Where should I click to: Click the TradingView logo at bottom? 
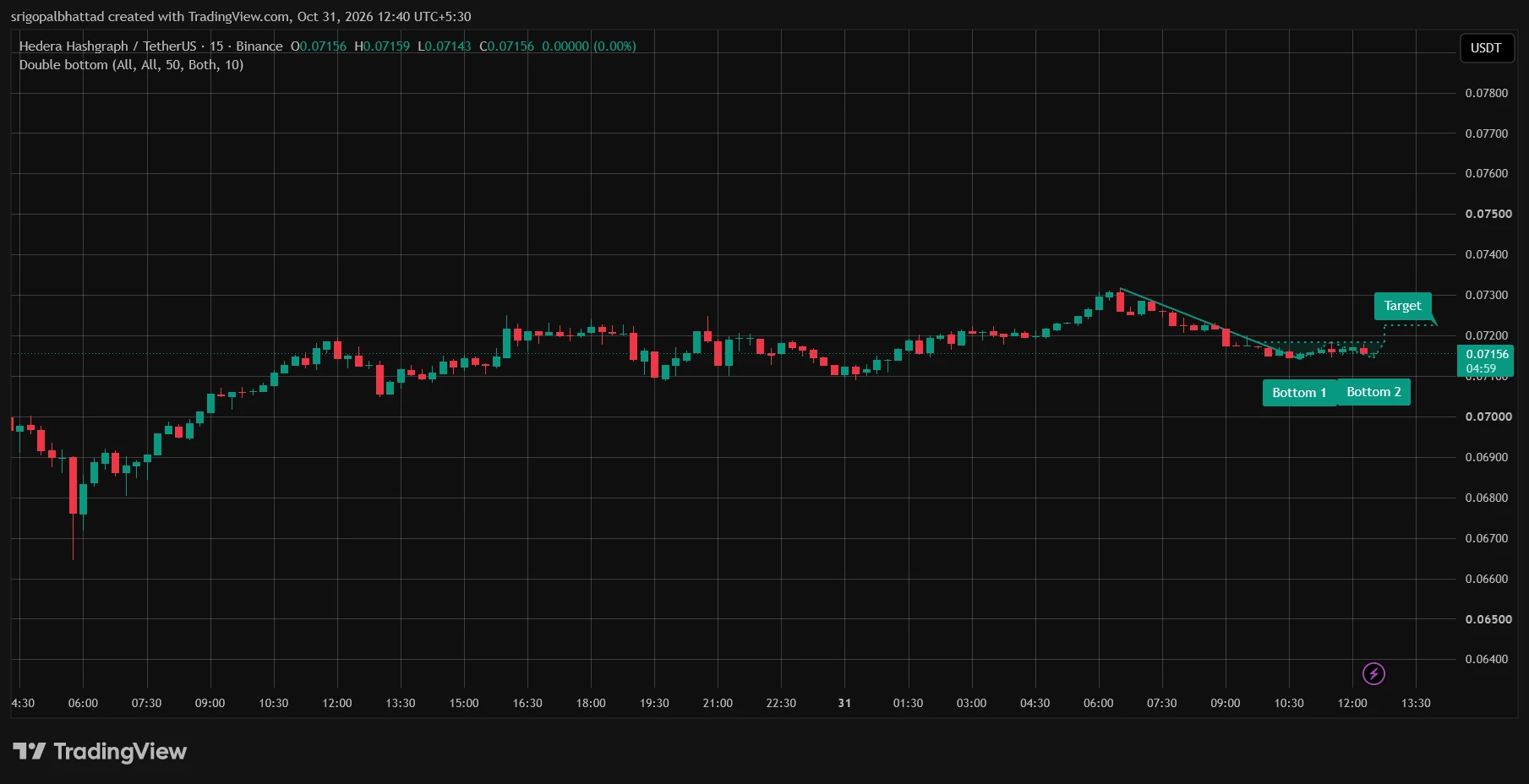[100, 751]
